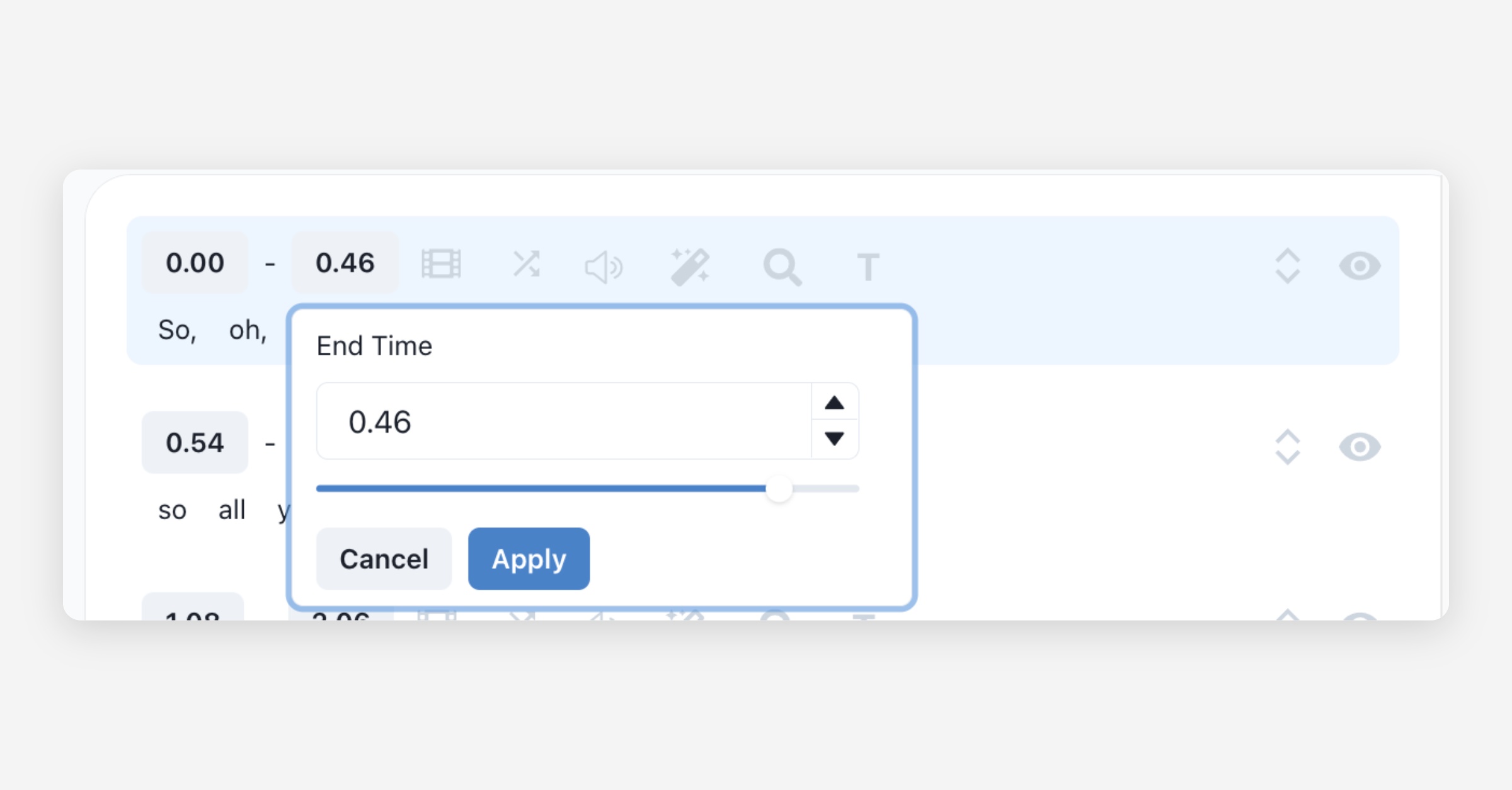Image resolution: width=1512 pixels, height=790 pixels.
Task: Click the text T icon in first segment
Action: coord(868,266)
